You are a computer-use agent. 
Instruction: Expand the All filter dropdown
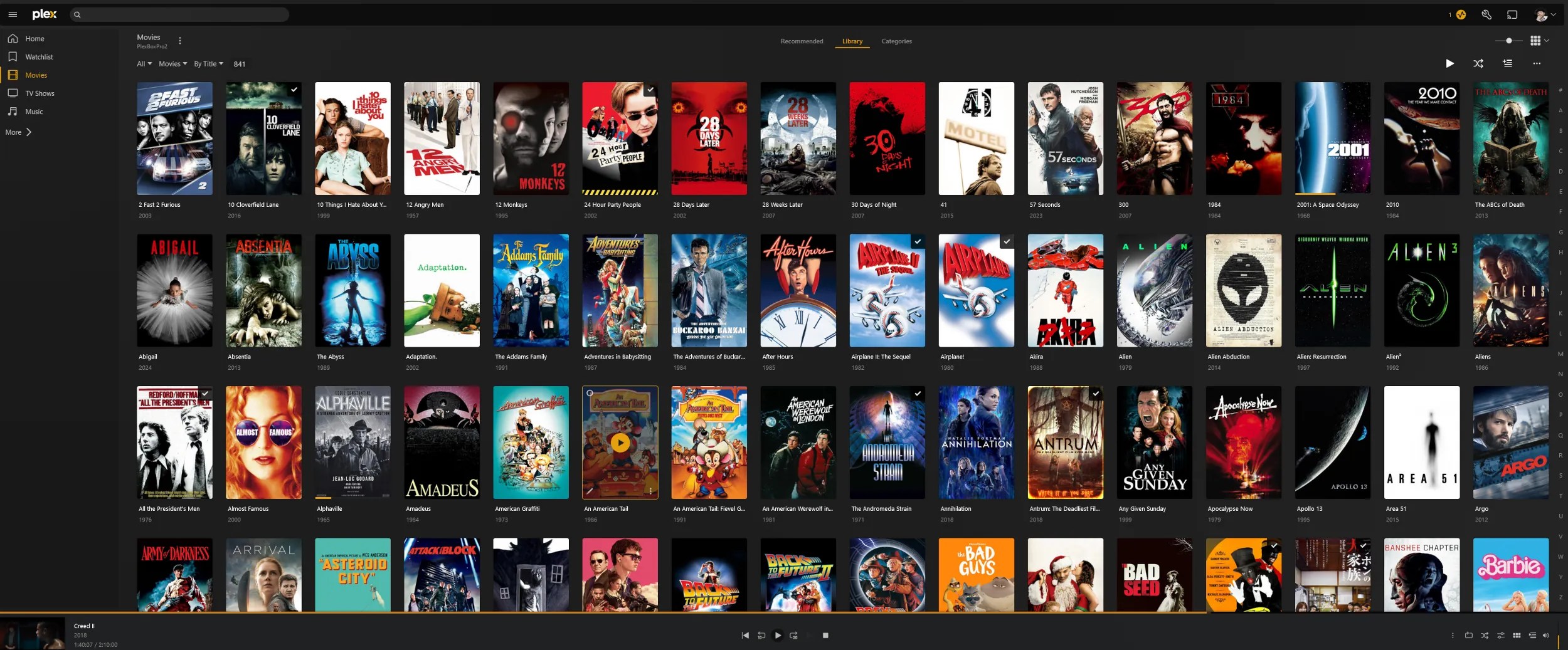point(144,64)
